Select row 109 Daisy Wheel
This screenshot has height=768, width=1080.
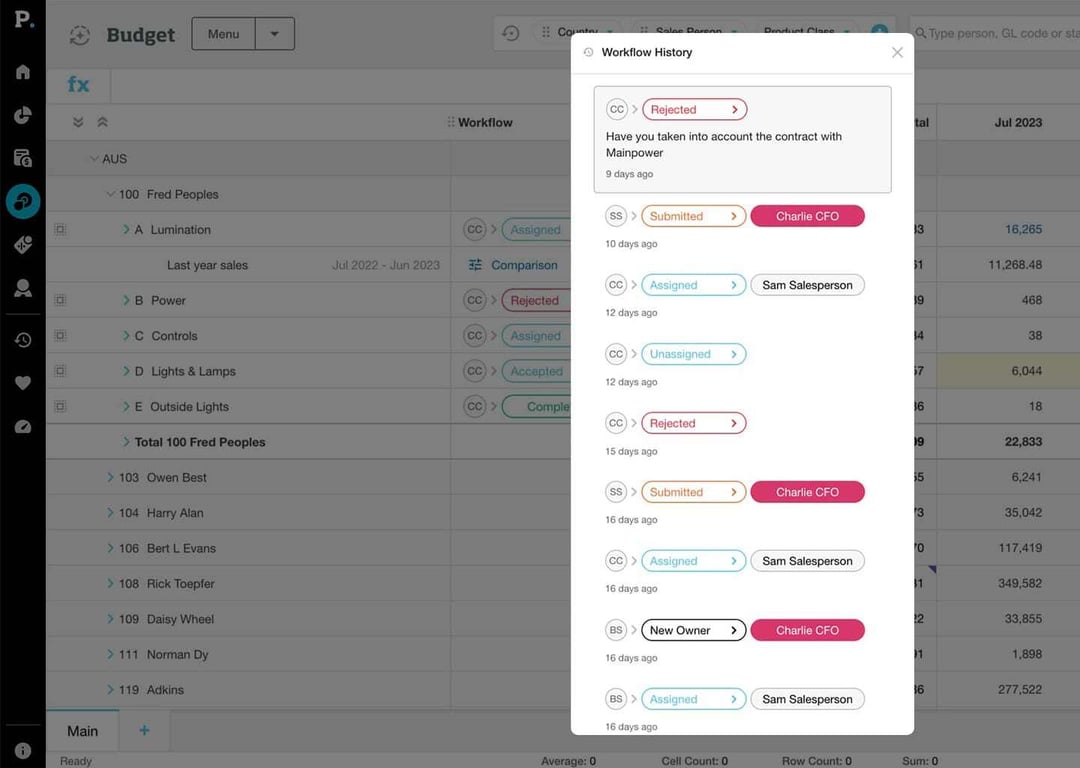tap(180, 619)
